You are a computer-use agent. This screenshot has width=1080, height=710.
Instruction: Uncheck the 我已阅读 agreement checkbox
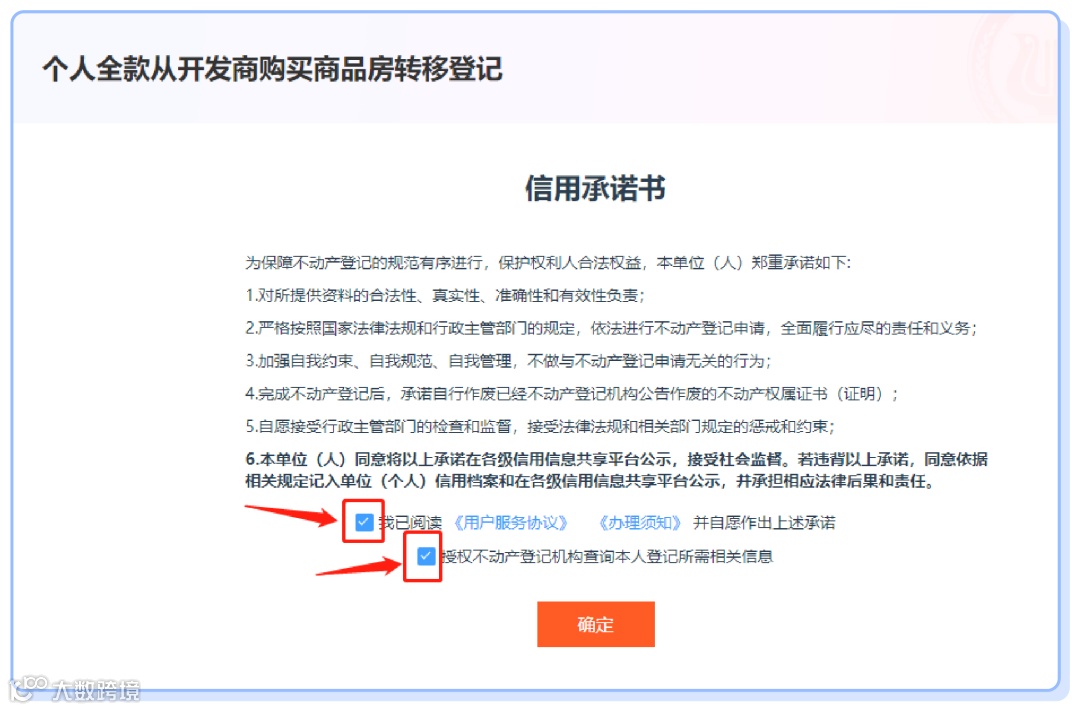pyautogui.click(x=364, y=523)
